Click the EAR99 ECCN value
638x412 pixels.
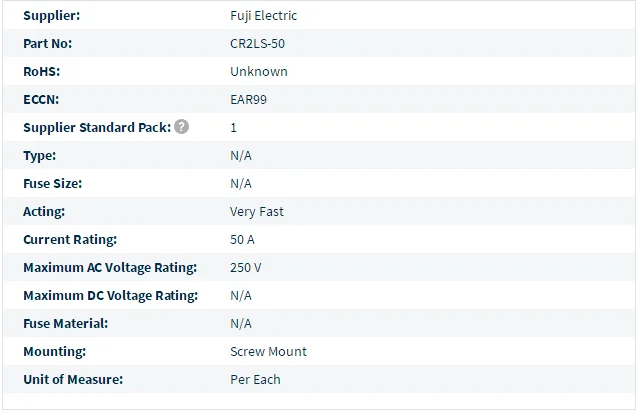(249, 100)
